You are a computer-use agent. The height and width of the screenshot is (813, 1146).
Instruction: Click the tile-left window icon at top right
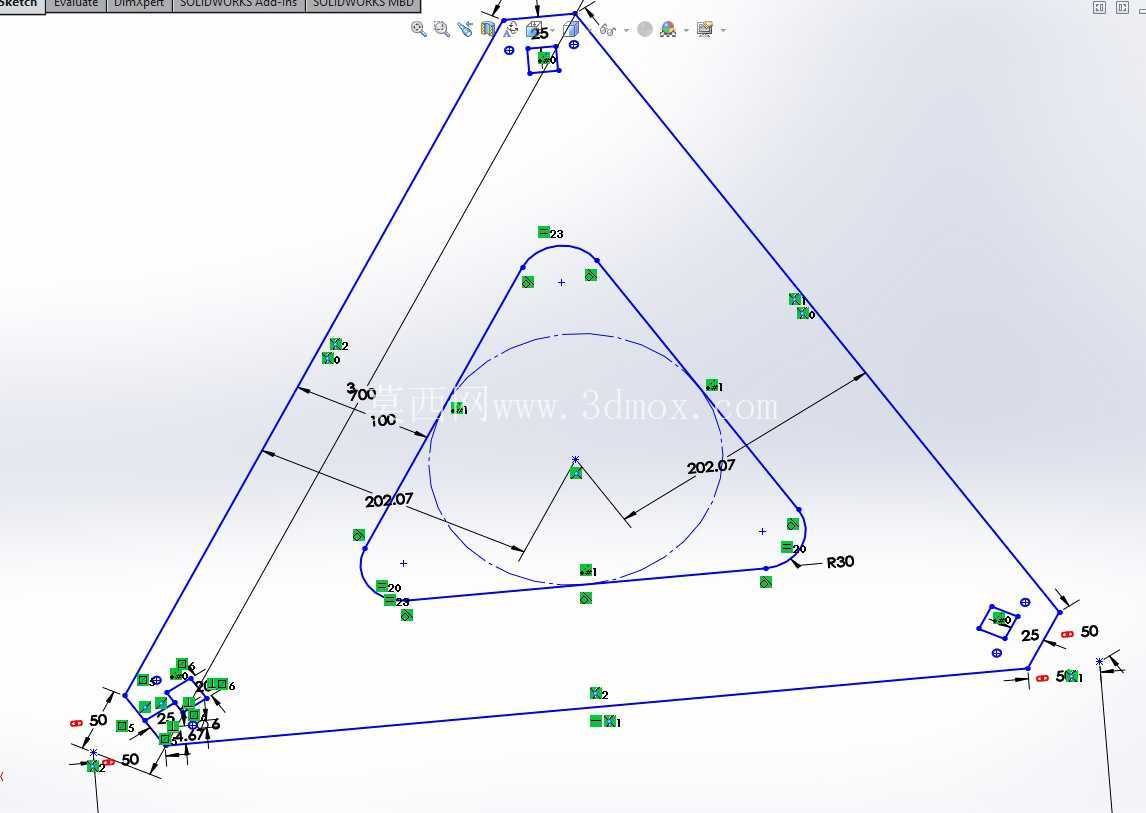(x=1100, y=7)
